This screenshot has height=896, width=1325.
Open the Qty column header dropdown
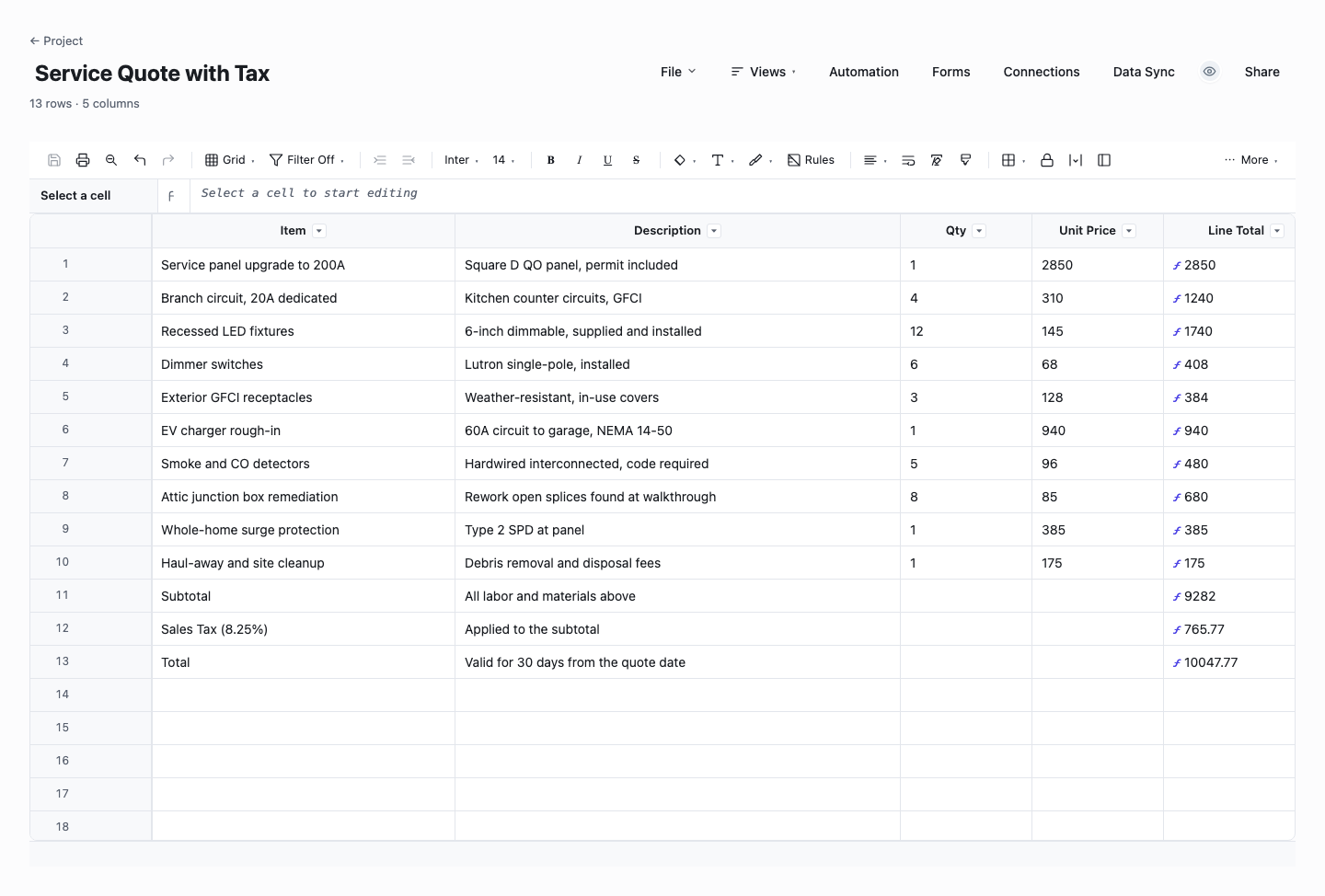pyautogui.click(x=979, y=231)
